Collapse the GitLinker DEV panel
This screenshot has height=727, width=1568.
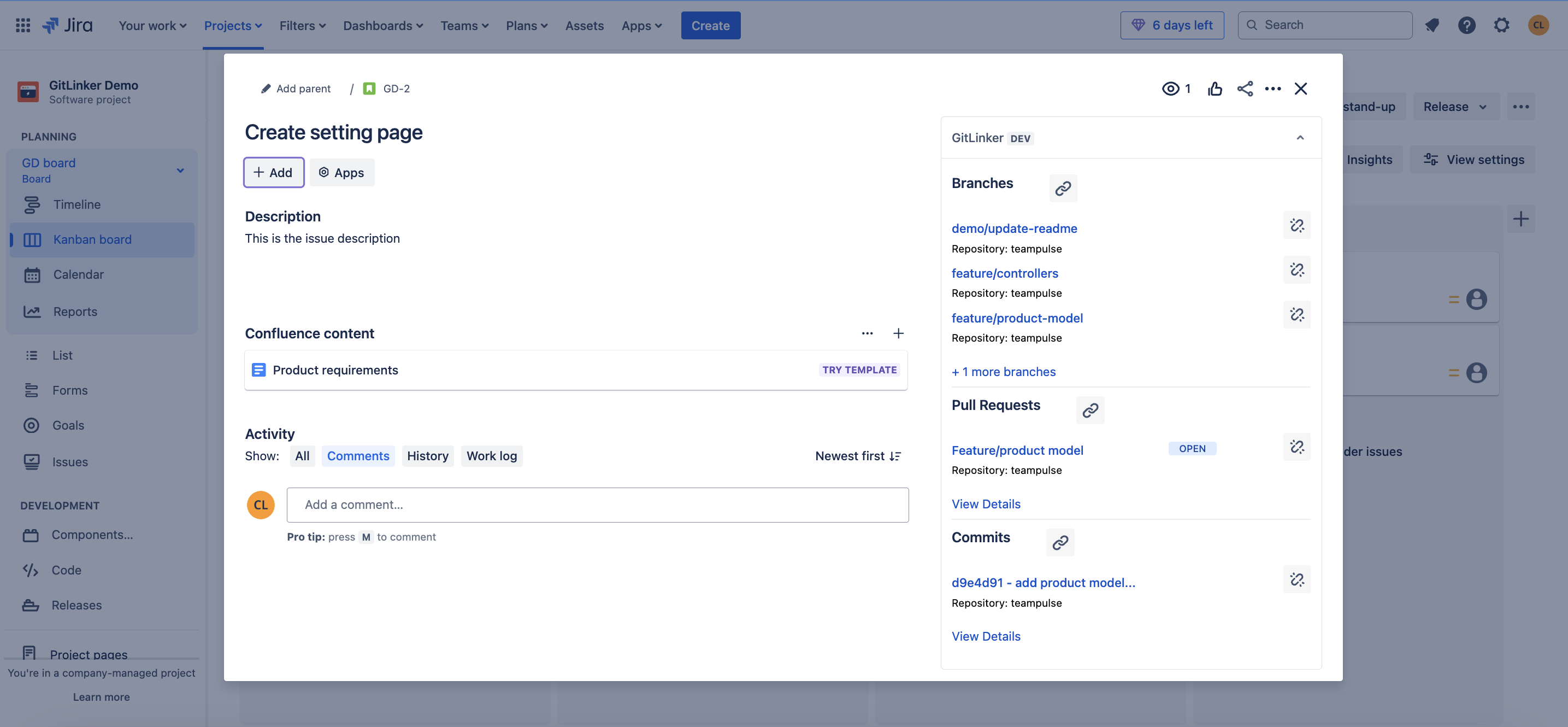[1301, 138]
